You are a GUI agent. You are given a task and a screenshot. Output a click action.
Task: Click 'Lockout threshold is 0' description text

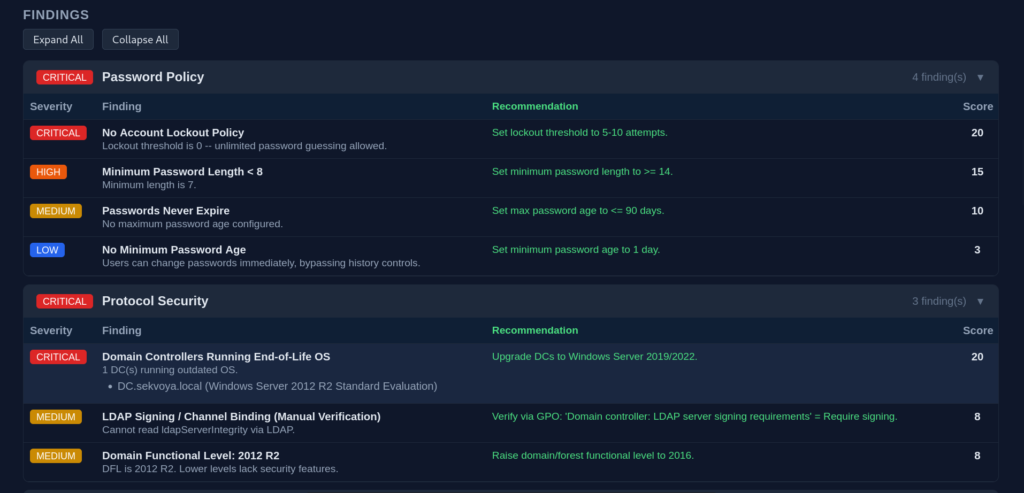tap(244, 146)
